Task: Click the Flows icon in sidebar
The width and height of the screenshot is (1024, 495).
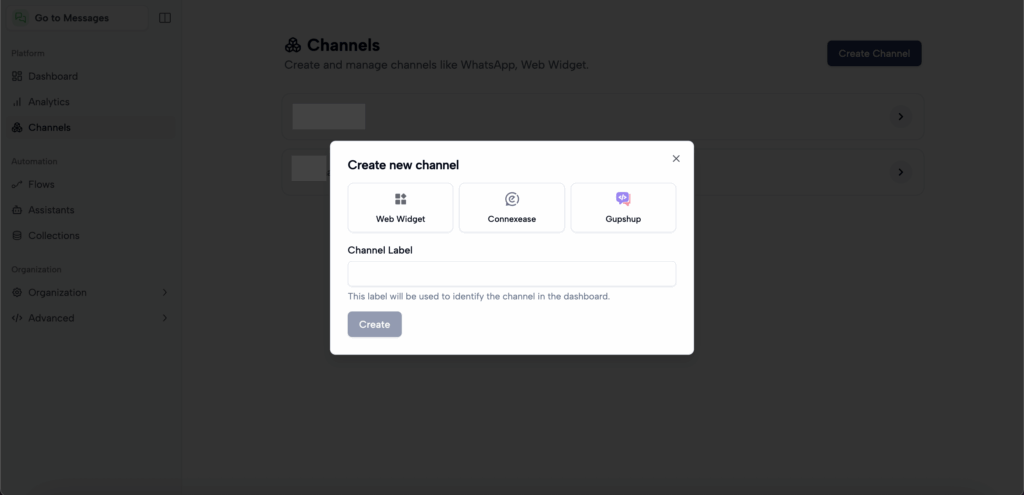Action: (x=17, y=184)
